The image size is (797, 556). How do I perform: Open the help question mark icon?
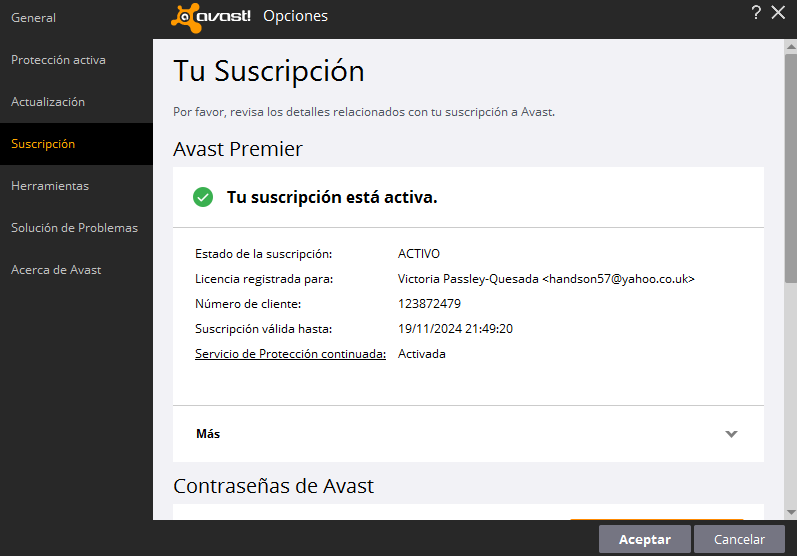[x=756, y=12]
